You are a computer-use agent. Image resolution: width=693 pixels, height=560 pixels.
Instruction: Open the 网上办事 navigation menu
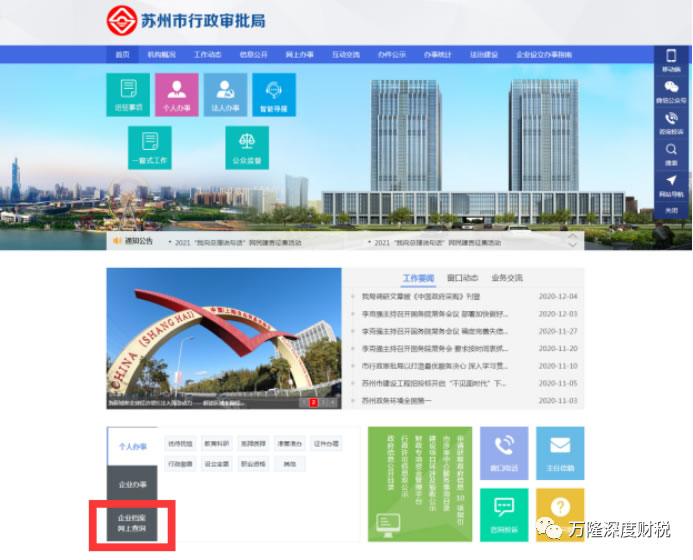point(299,55)
